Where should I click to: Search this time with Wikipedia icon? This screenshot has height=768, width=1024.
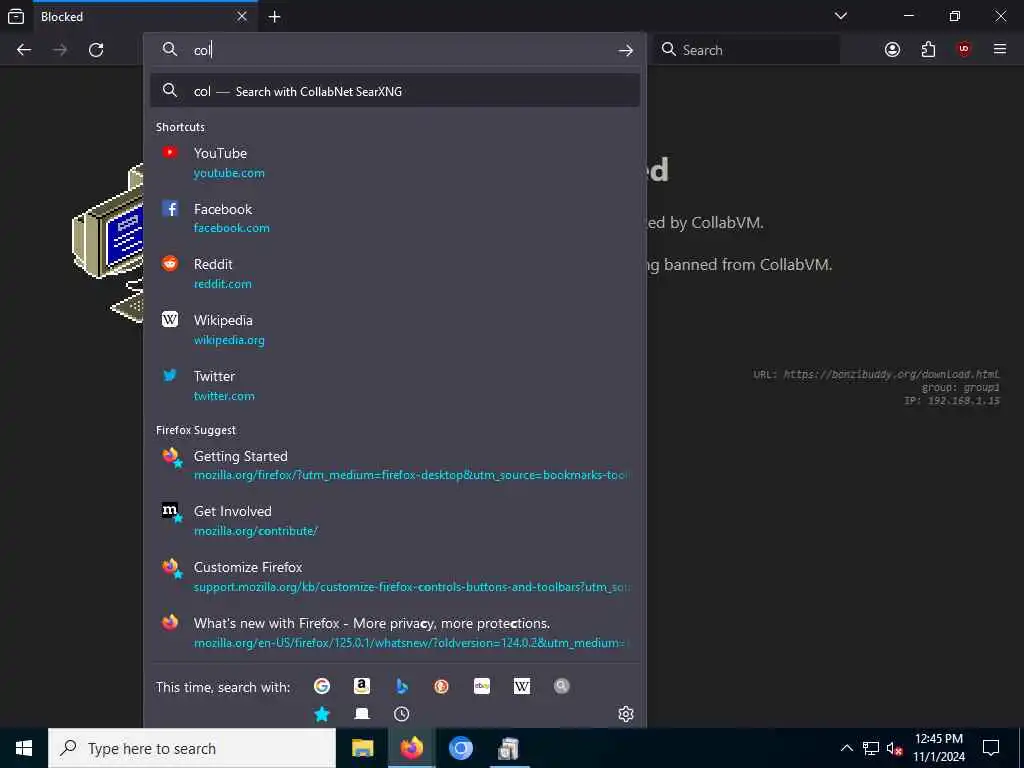pyautogui.click(x=522, y=686)
